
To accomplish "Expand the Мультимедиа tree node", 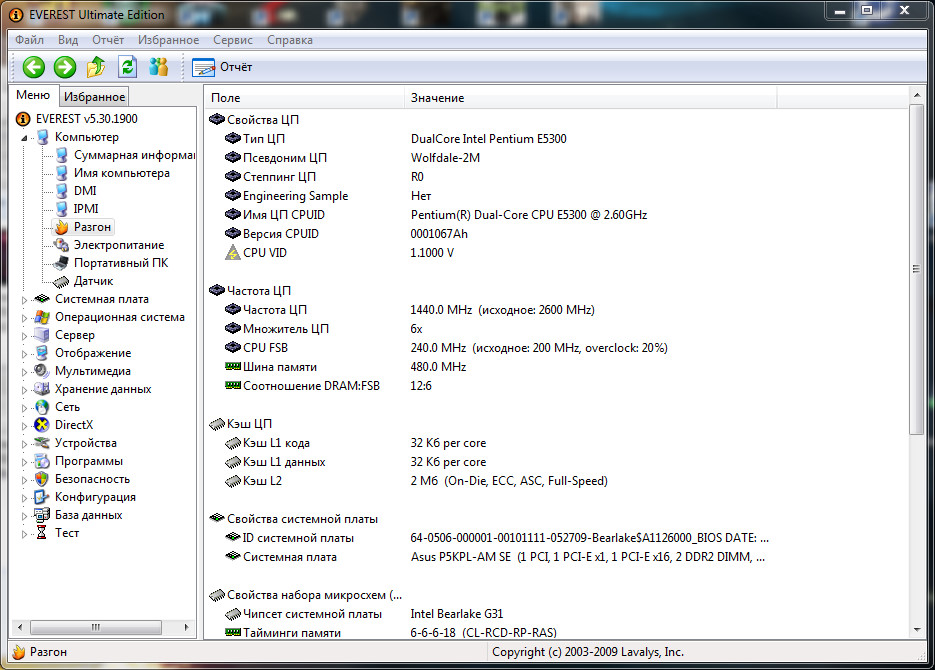I will tap(24, 372).
